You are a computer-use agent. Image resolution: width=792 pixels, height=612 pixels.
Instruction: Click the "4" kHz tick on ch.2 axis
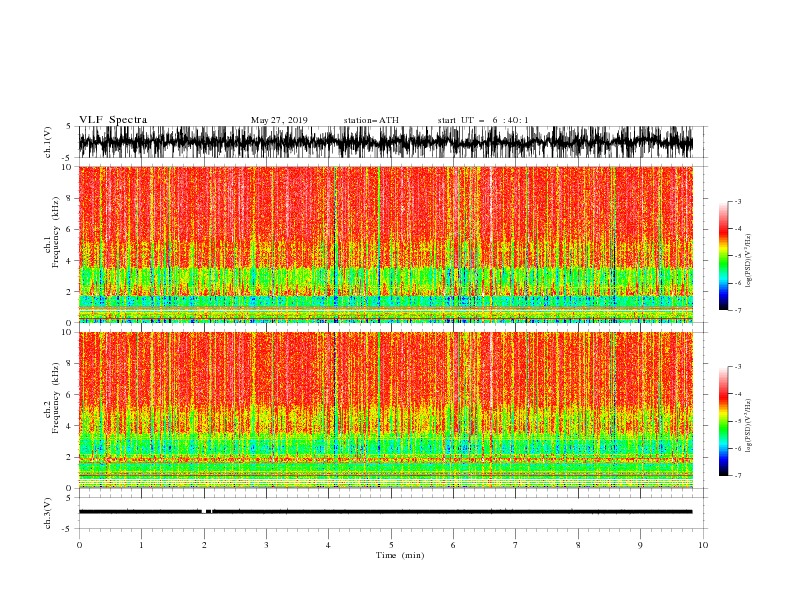(x=70, y=426)
